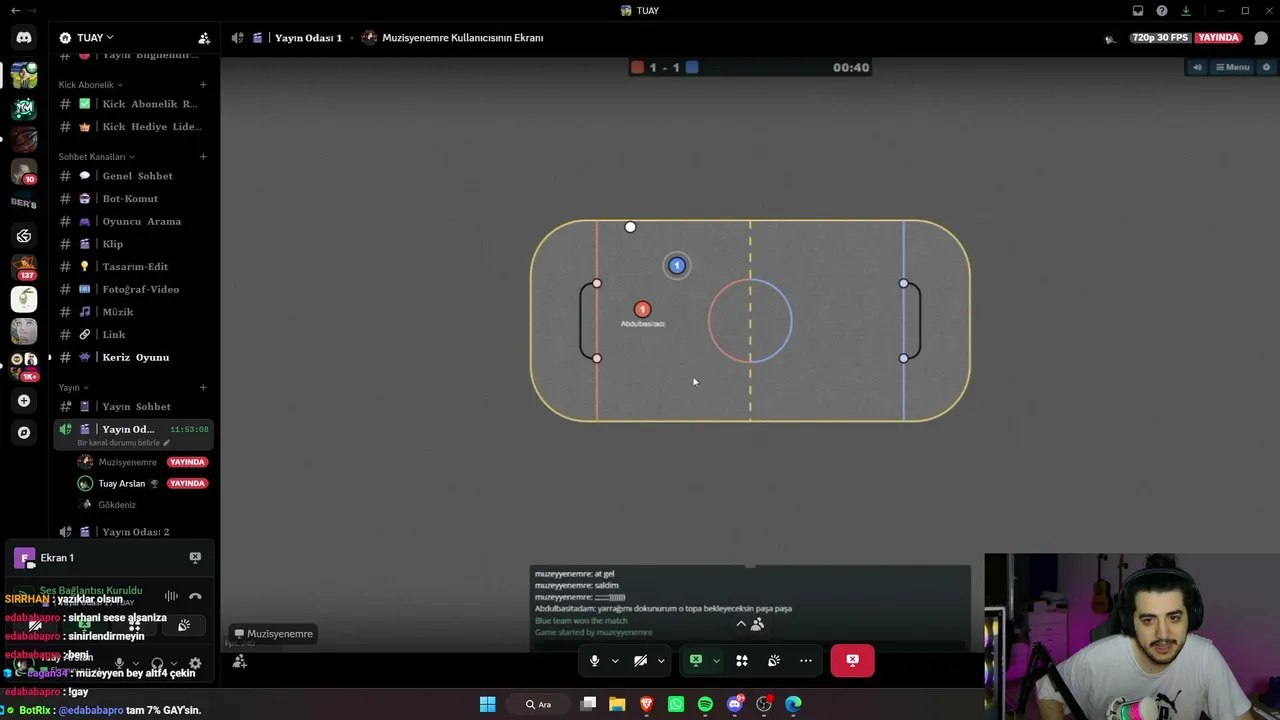Click the Muzisyenemre stream name label
The height and width of the screenshot is (720, 1280).
point(274,634)
